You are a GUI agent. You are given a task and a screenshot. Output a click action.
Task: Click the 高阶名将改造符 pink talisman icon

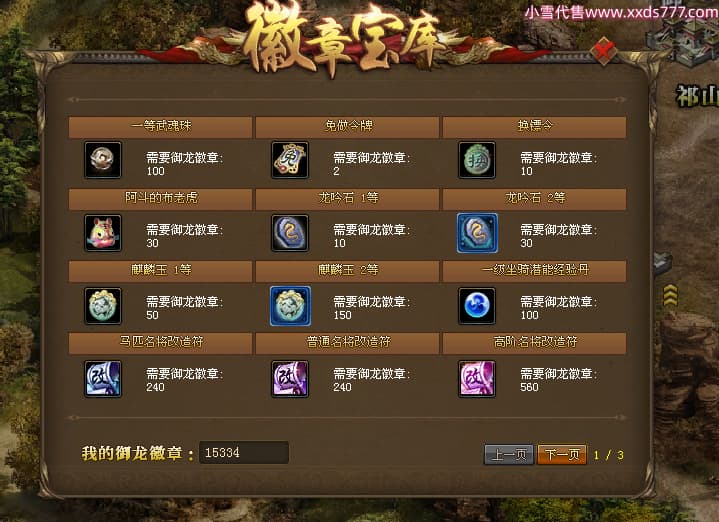477,378
